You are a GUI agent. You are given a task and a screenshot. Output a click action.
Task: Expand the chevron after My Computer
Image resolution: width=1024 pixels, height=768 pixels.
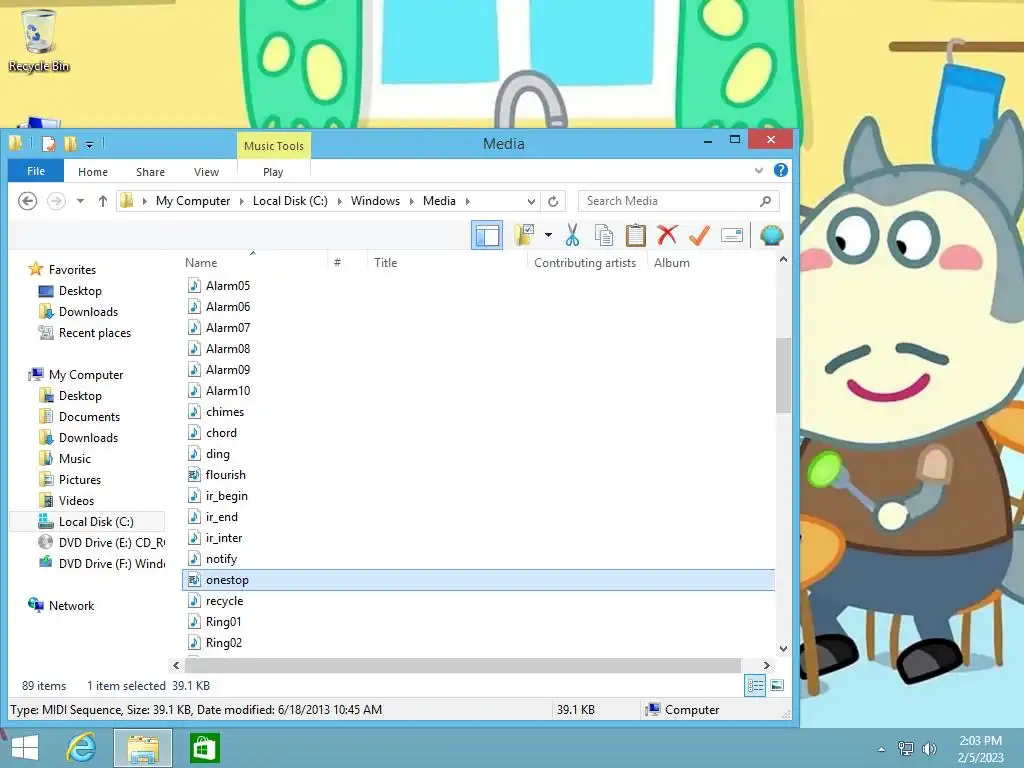(x=242, y=201)
